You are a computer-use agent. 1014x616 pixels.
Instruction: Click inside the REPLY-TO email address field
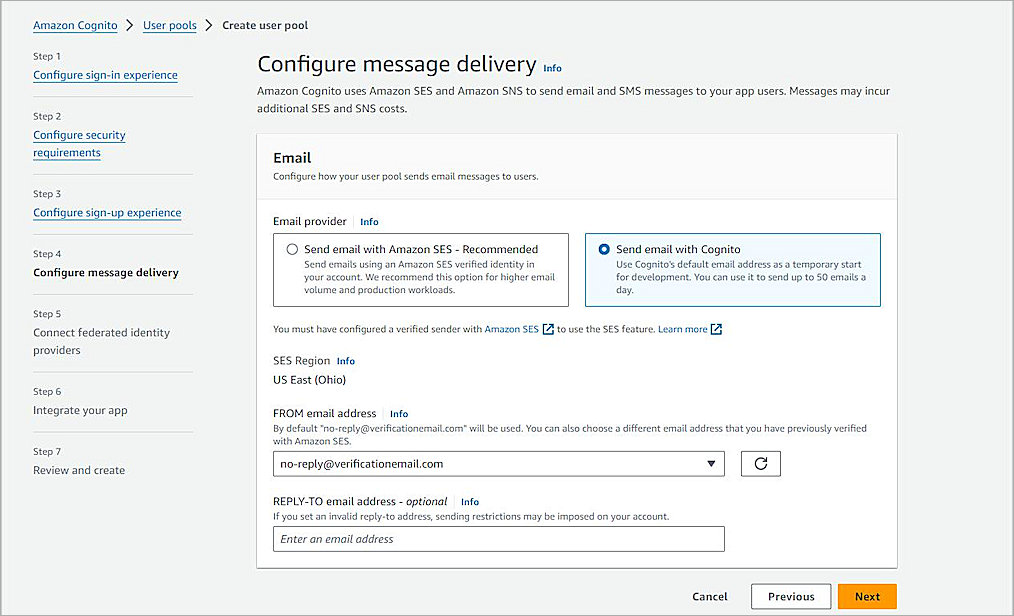[498, 539]
